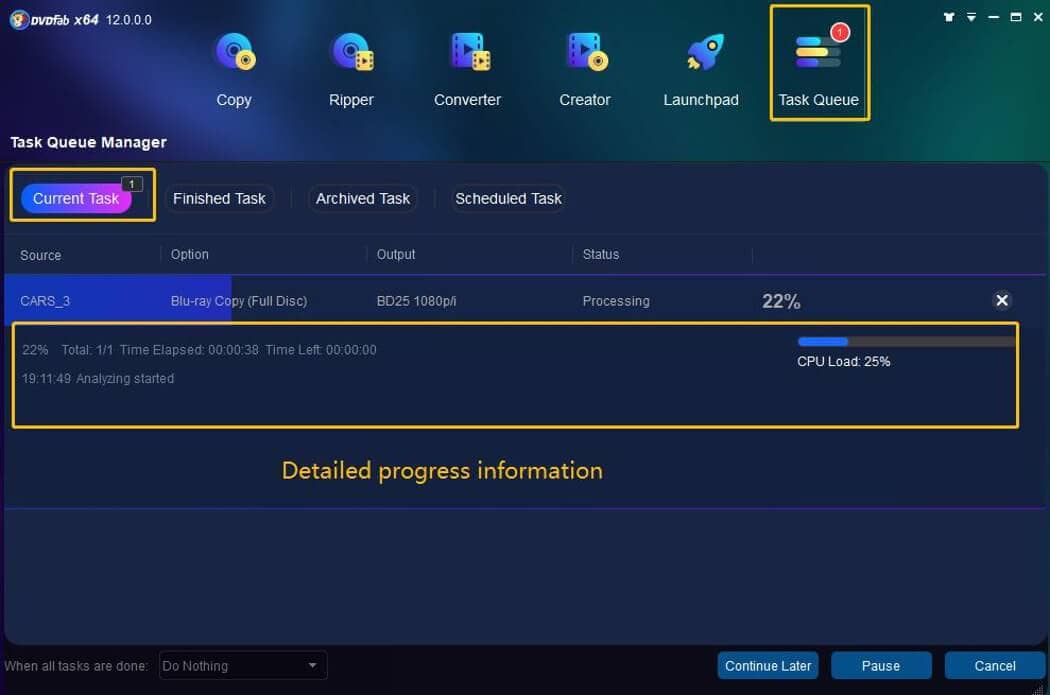Cancel the CARS_3 task with the X
The image size is (1050, 695).
click(x=1002, y=300)
